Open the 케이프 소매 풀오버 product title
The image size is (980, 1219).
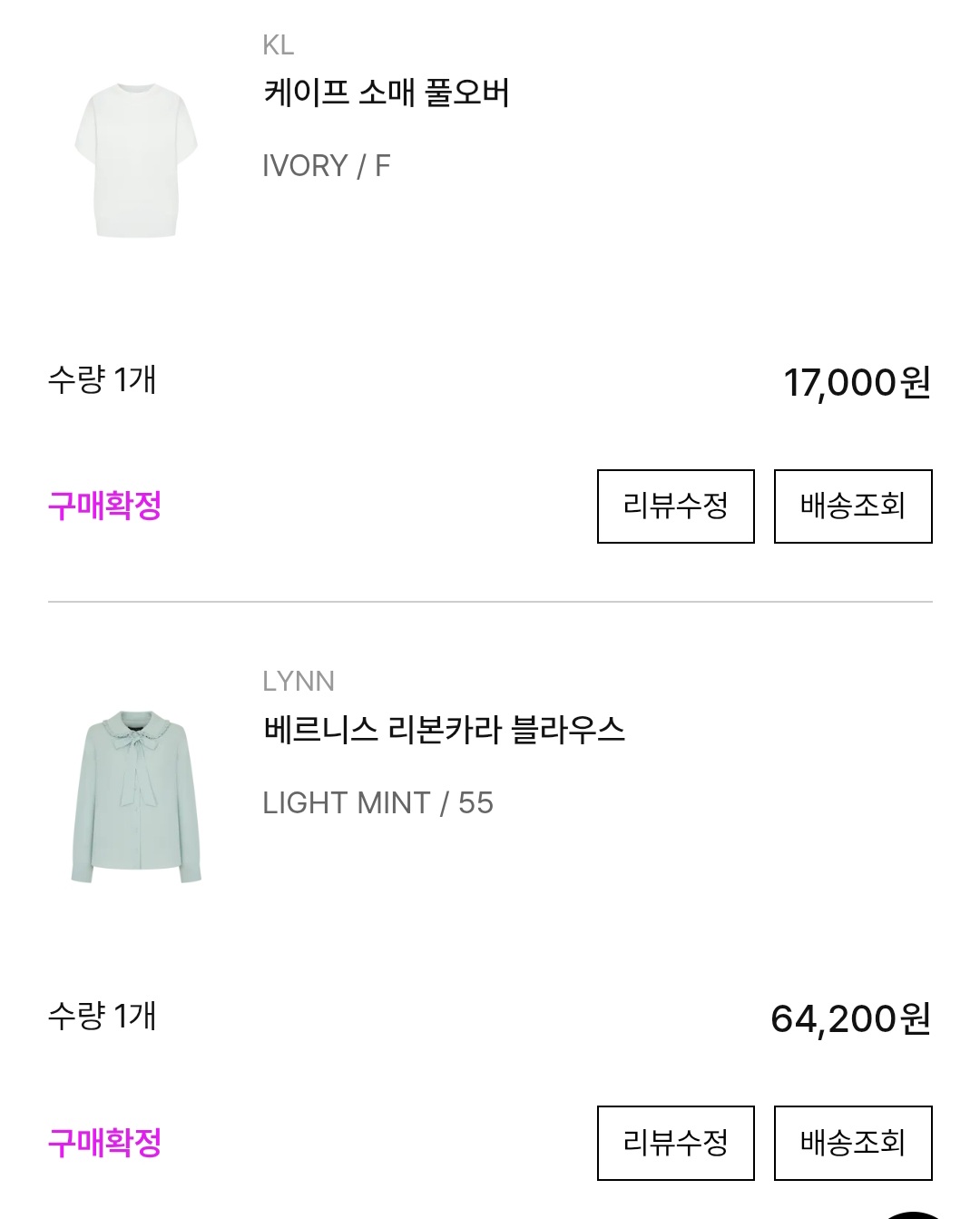(387, 93)
